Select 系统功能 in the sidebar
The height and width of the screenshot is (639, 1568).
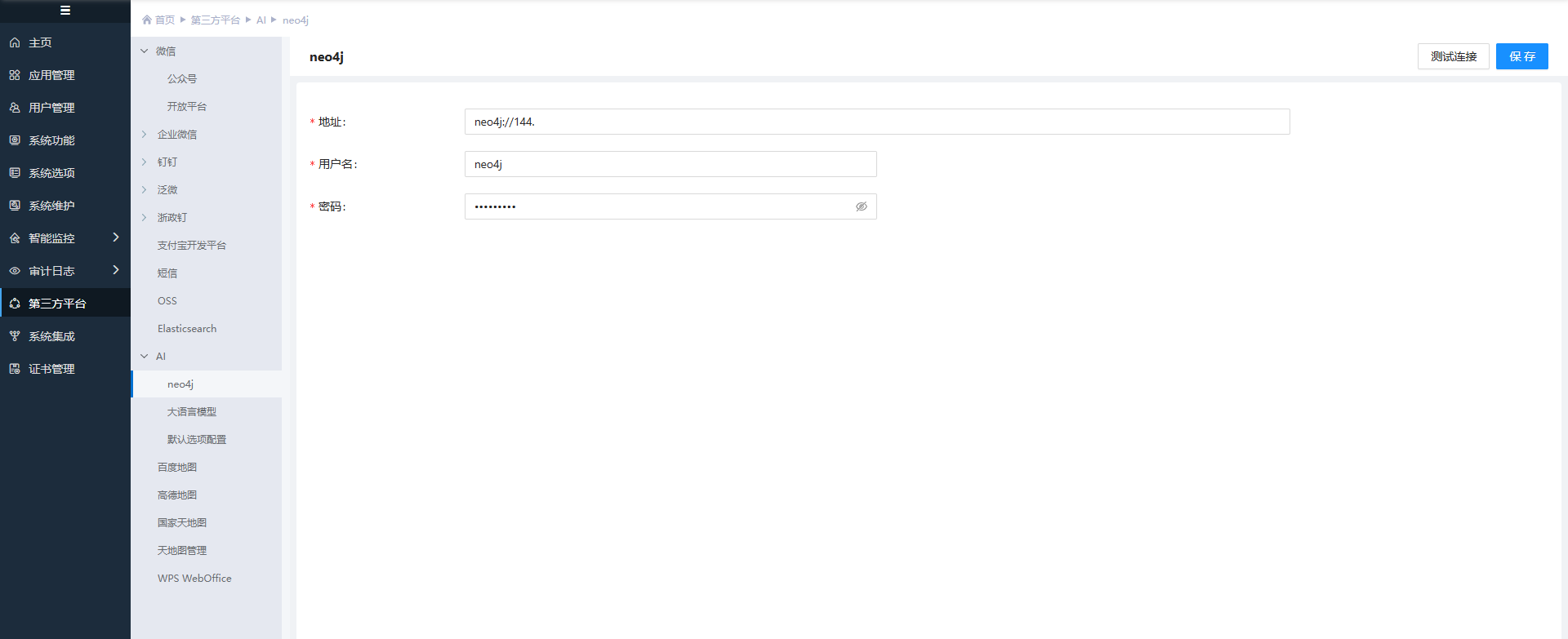51,140
